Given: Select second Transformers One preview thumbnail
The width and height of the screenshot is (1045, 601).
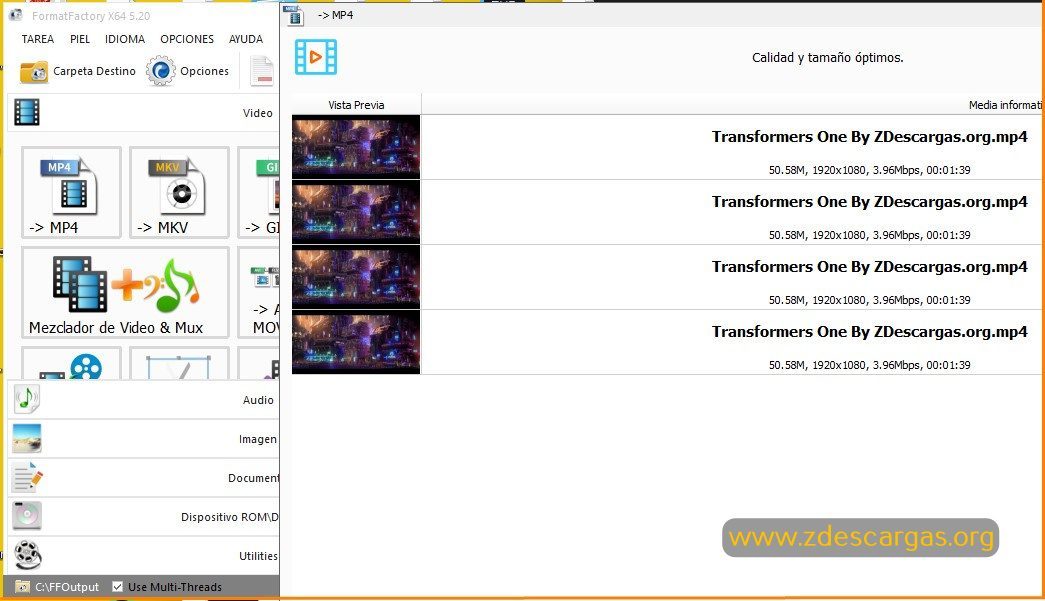Looking at the screenshot, I should point(356,212).
